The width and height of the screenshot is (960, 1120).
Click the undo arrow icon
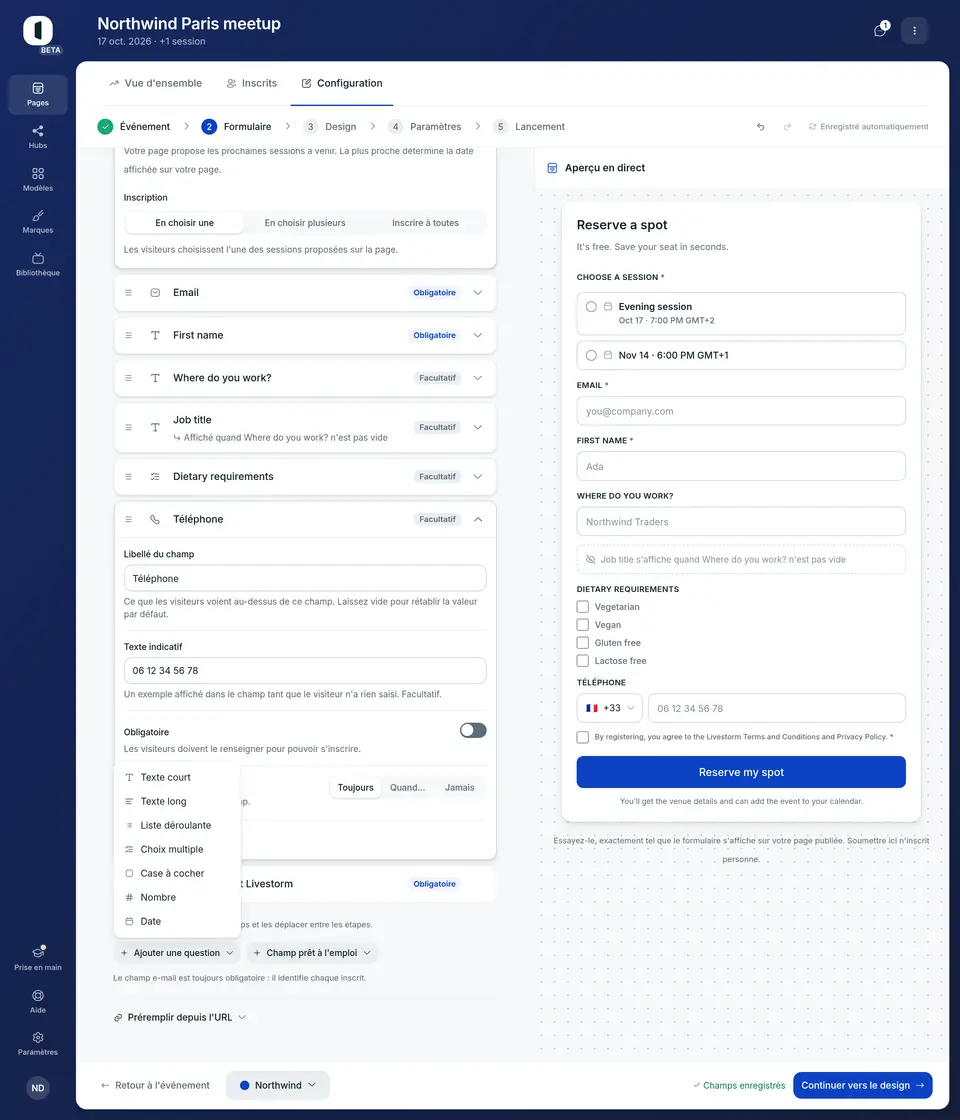[x=761, y=126]
